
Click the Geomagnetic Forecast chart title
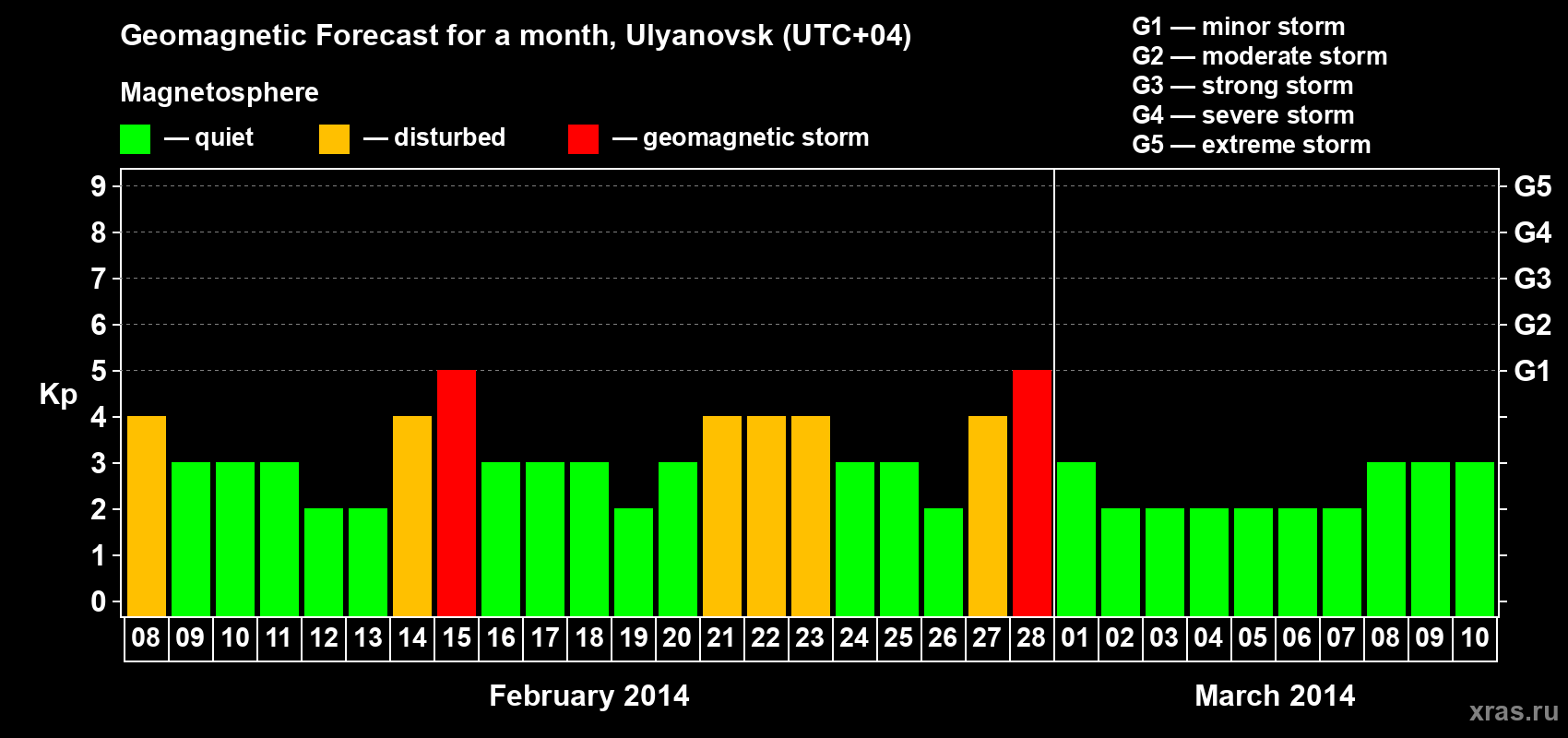coord(516,36)
